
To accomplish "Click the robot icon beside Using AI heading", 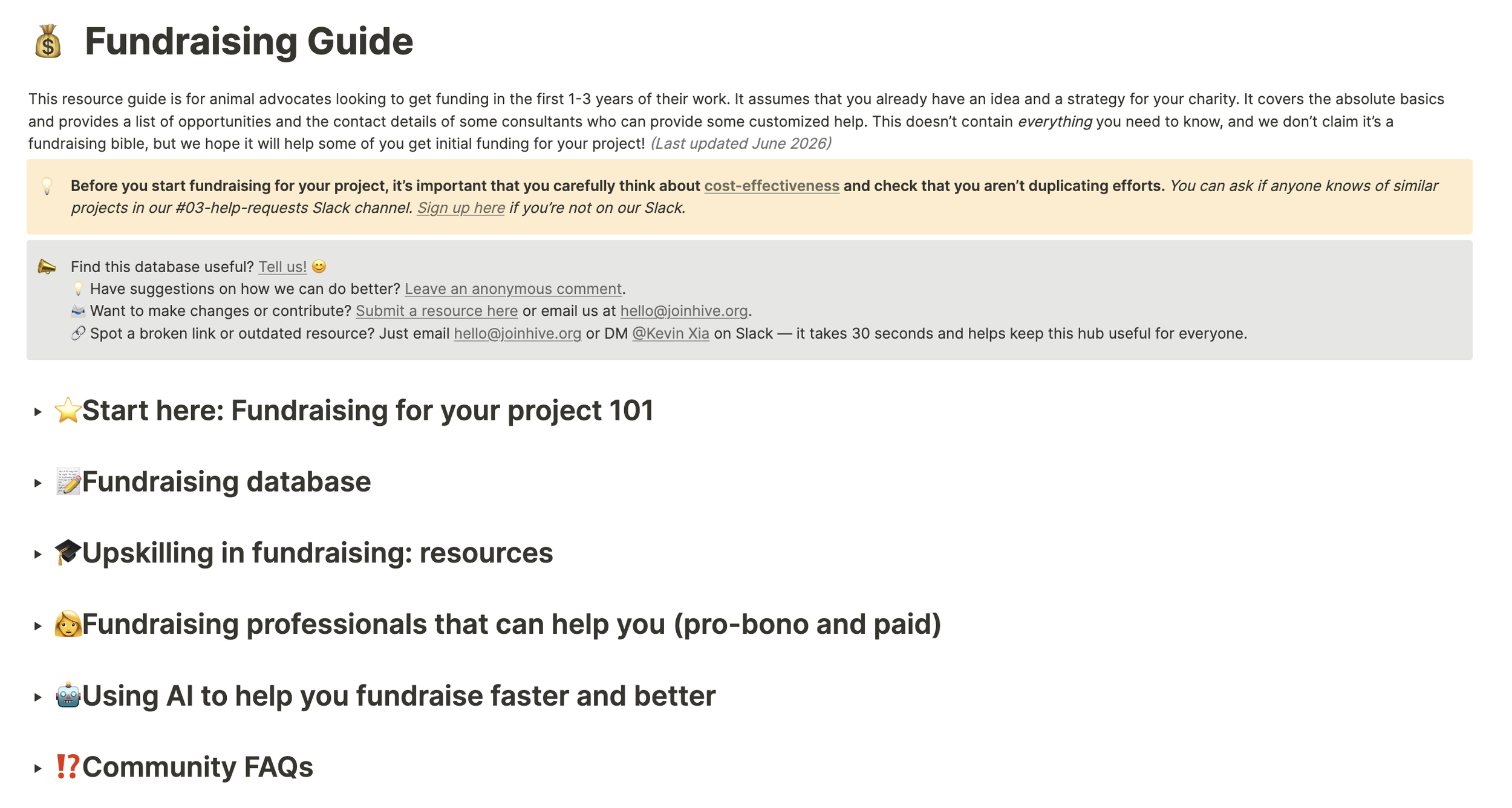I will (68, 696).
